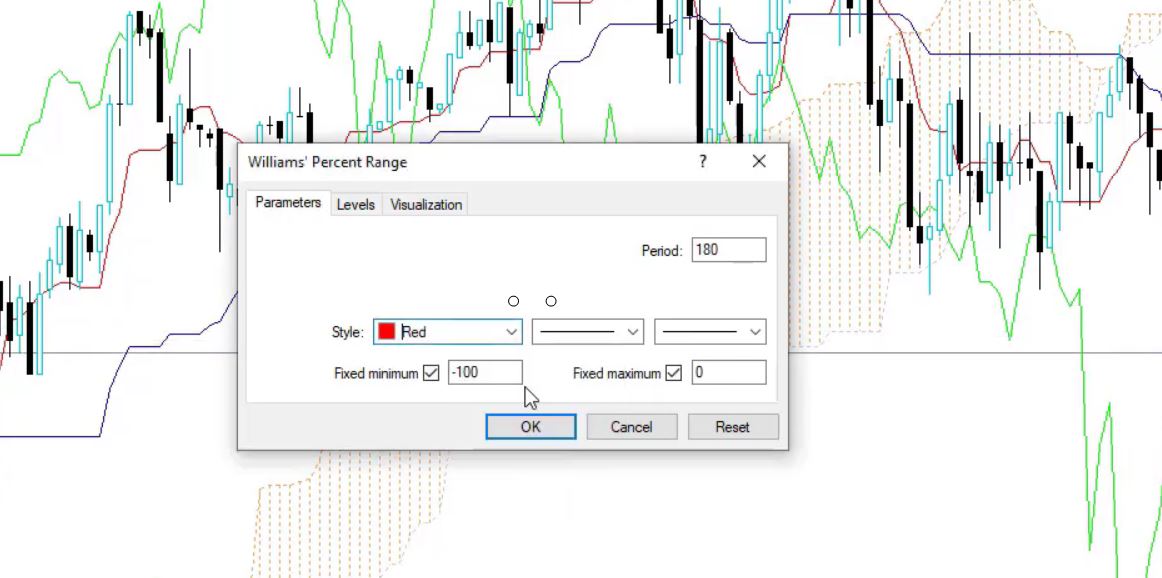Uncheck the Fixed minimum checkbox
The image size is (1162, 578).
433,371
